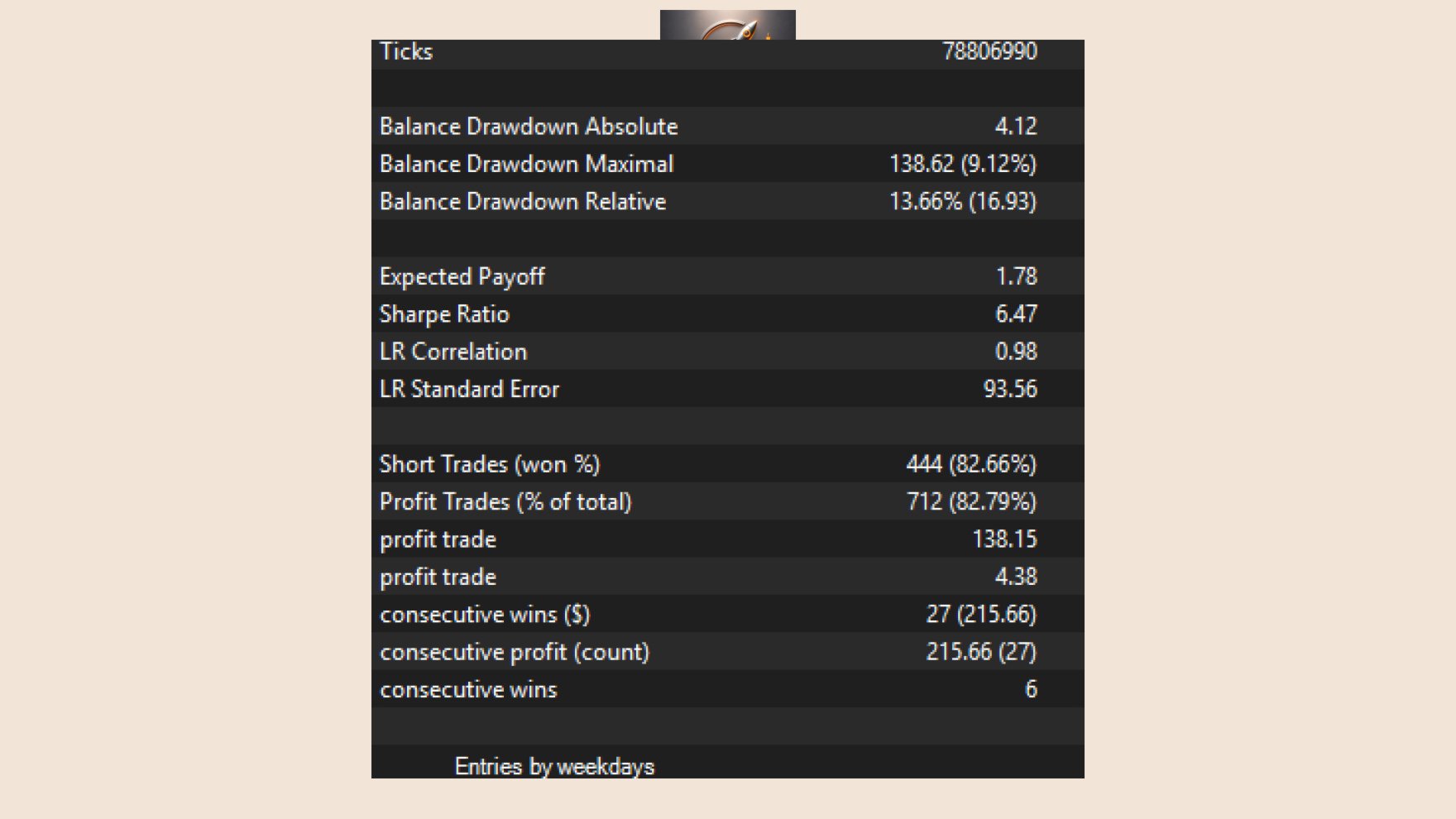Click the Ticks value 78806990

tap(989, 51)
